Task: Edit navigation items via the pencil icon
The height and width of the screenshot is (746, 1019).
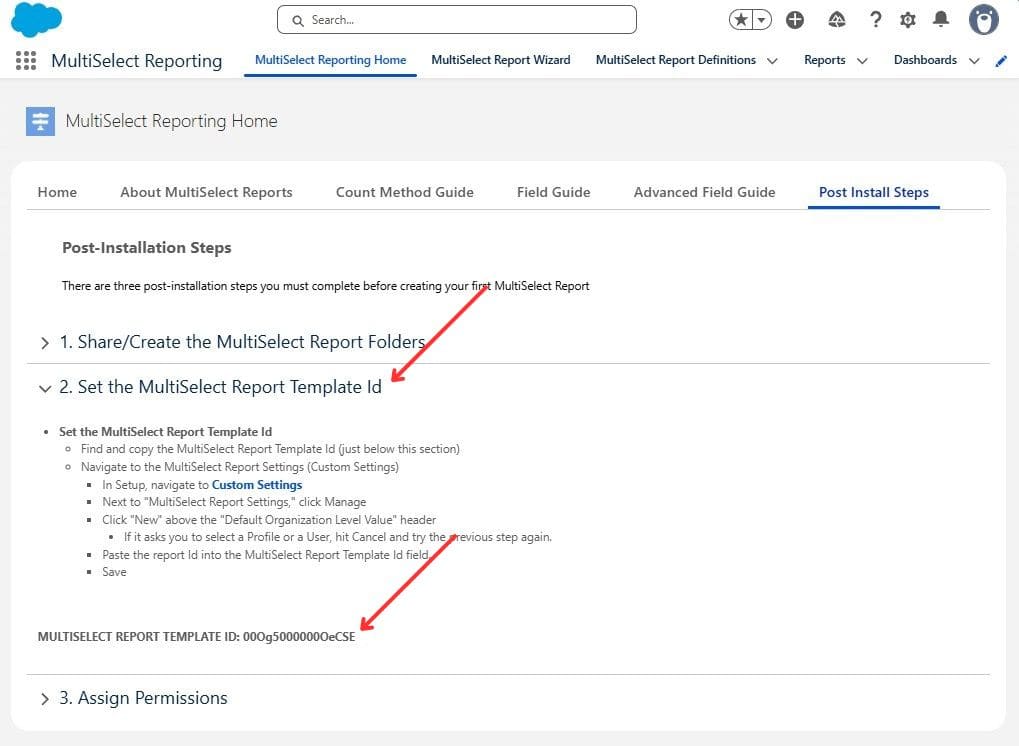Action: [1002, 60]
